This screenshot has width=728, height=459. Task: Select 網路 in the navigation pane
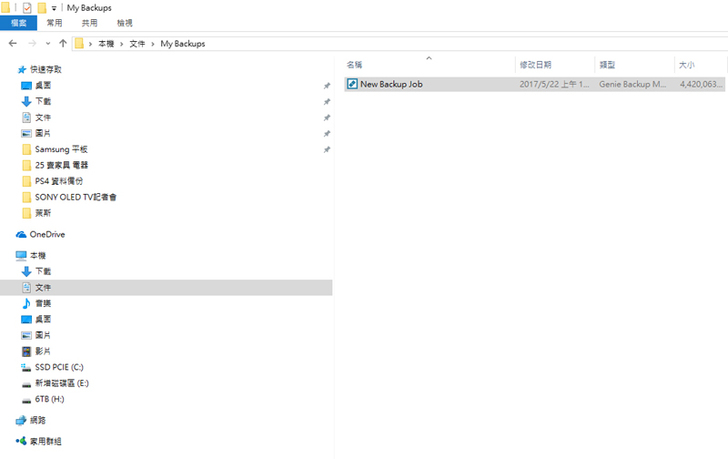pos(38,420)
